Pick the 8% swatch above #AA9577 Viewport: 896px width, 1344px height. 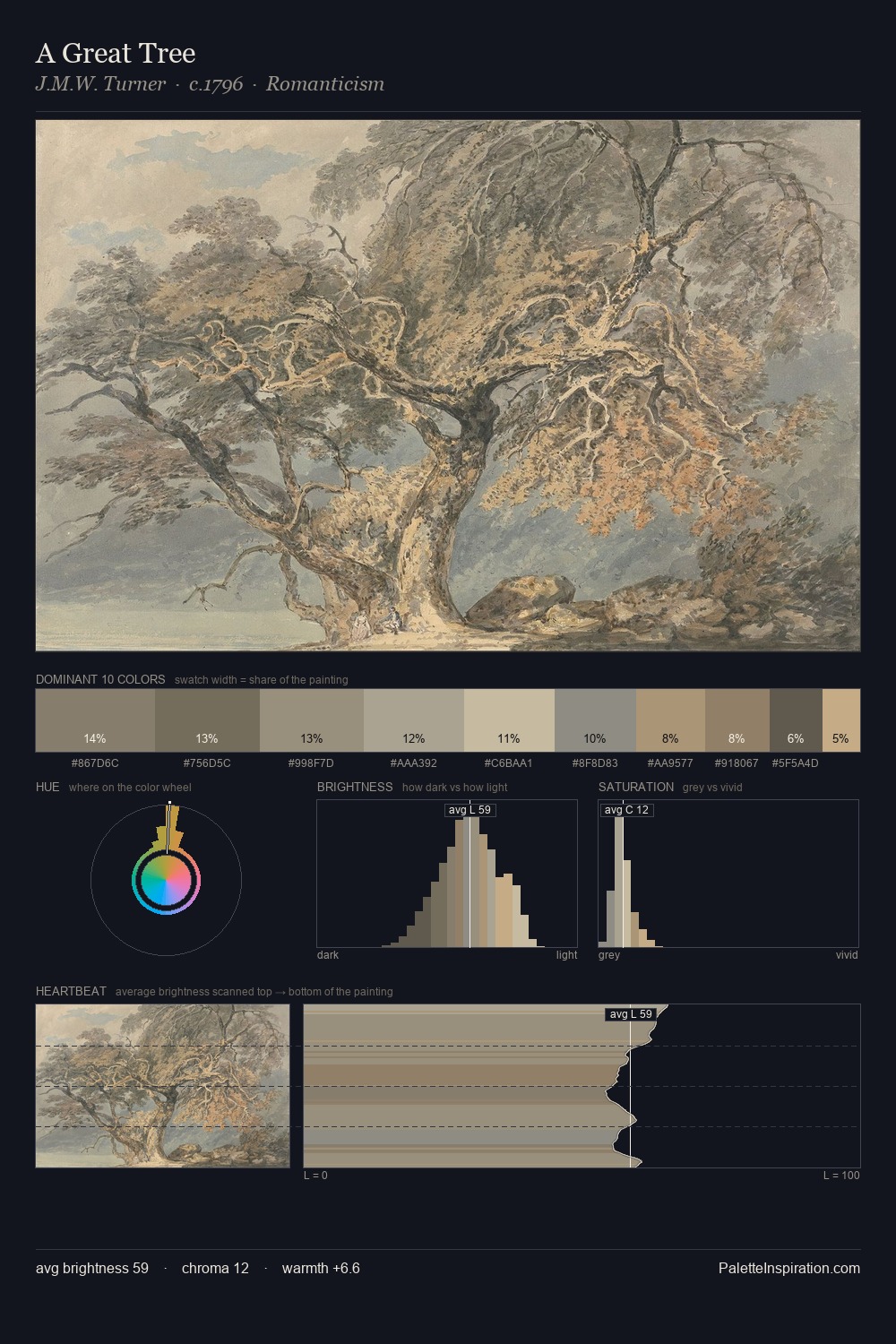[x=670, y=719]
